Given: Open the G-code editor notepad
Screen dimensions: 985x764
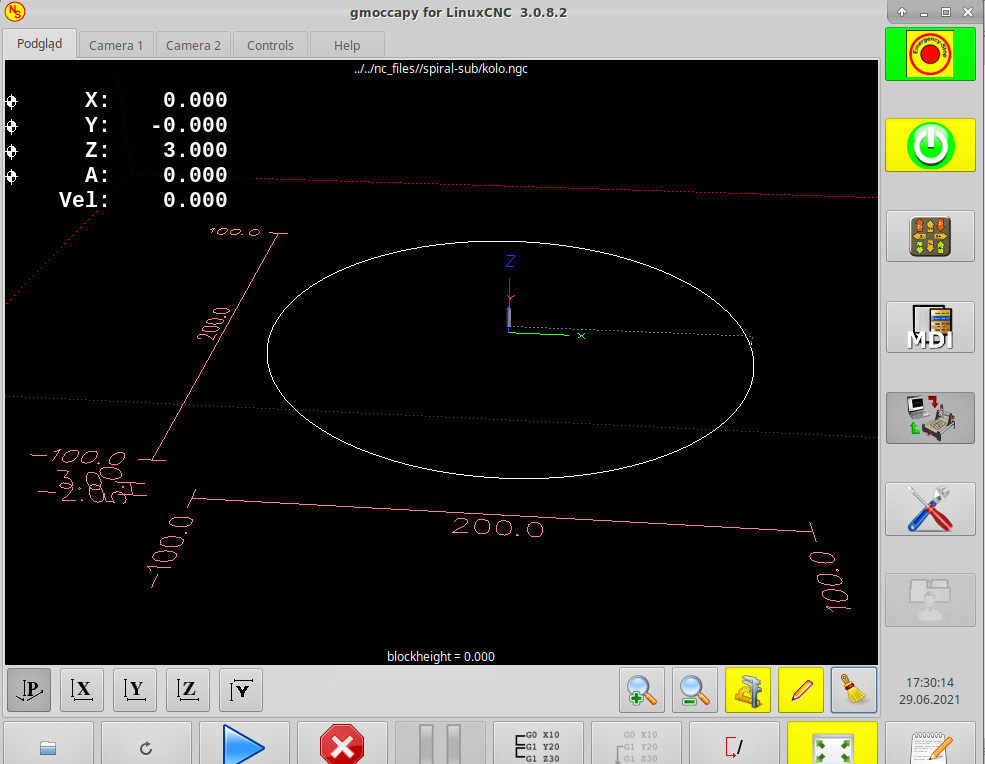Looking at the screenshot, I should click(930, 744).
